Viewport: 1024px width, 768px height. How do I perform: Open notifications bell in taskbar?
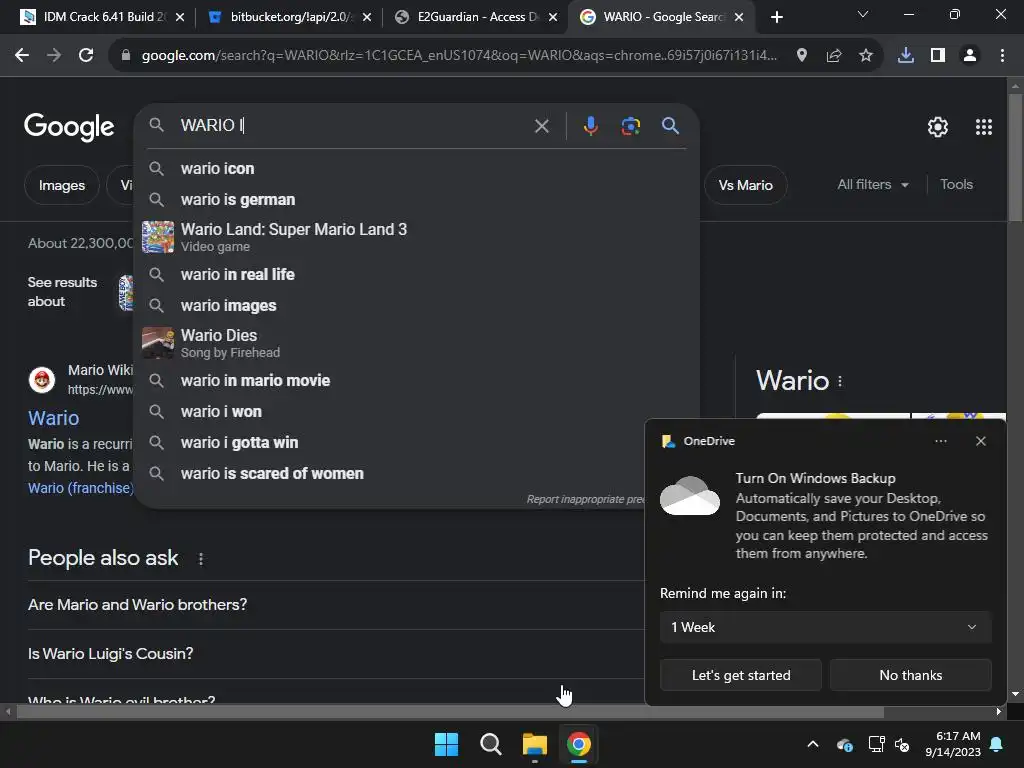tap(997, 744)
